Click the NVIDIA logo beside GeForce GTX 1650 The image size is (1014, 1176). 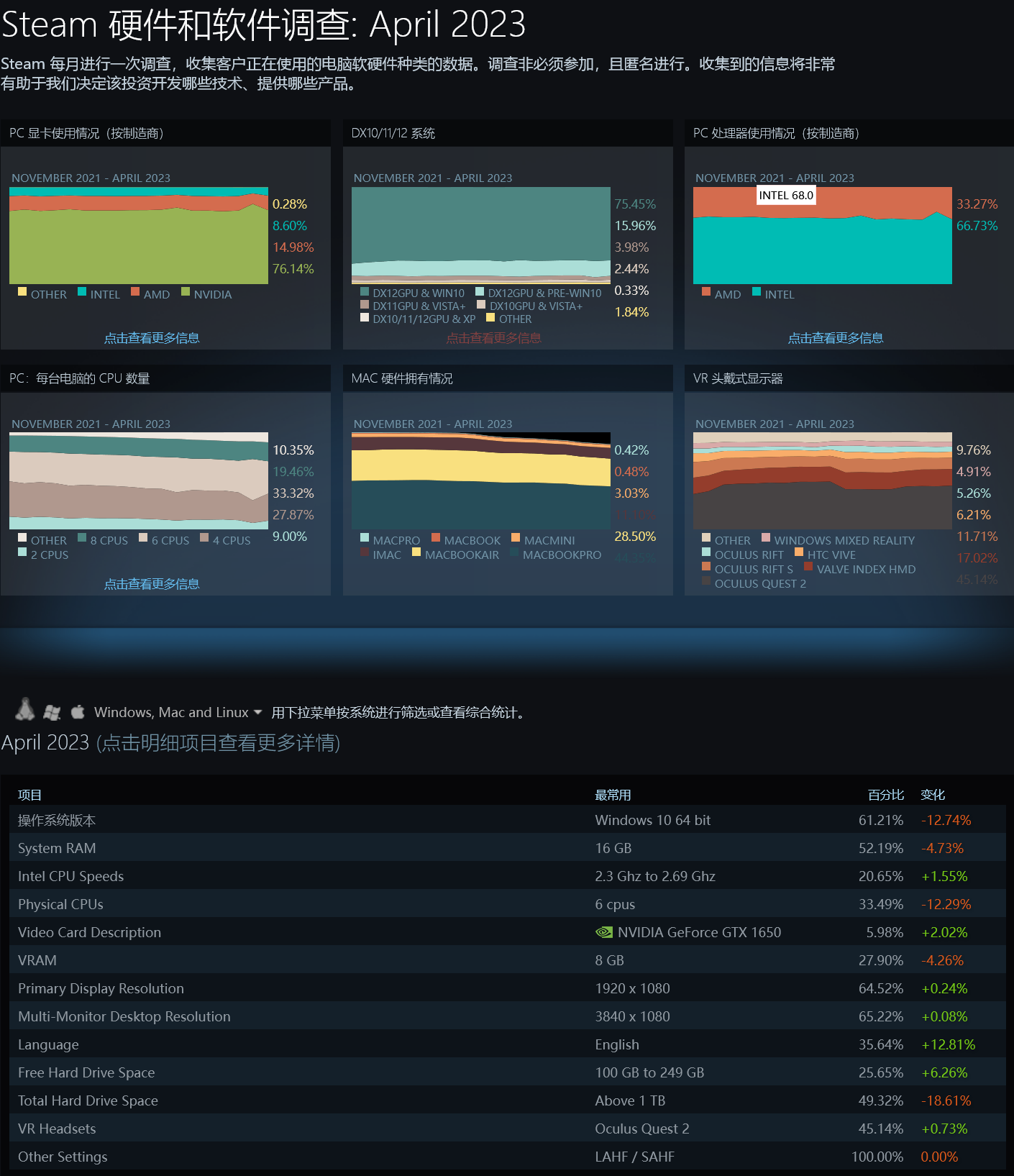(x=604, y=932)
